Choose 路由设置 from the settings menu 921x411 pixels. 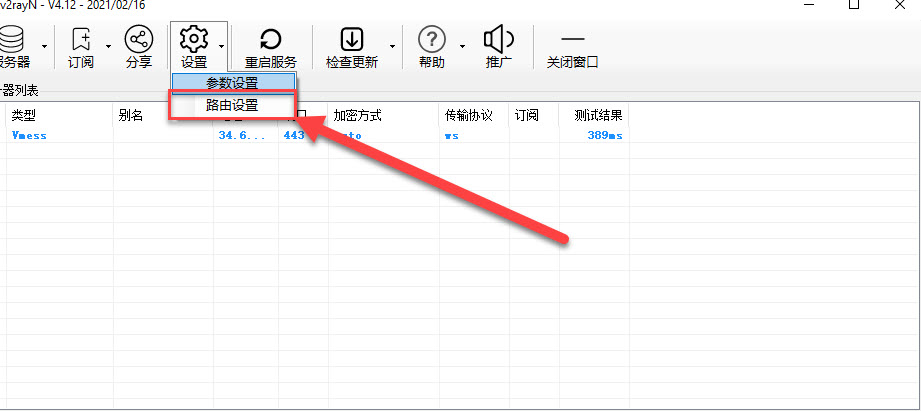233,106
